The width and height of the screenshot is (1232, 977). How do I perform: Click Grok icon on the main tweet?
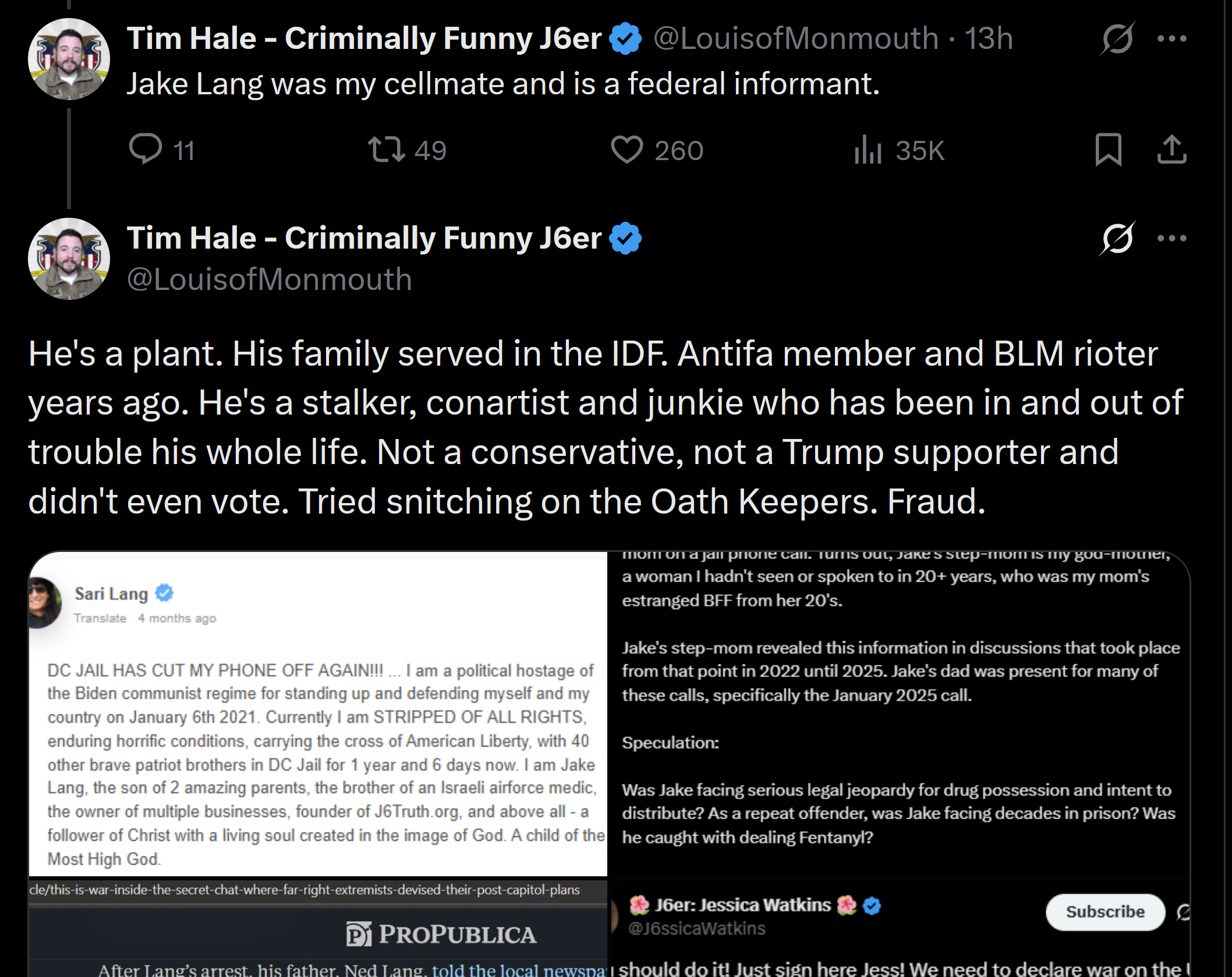click(x=1117, y=238)
